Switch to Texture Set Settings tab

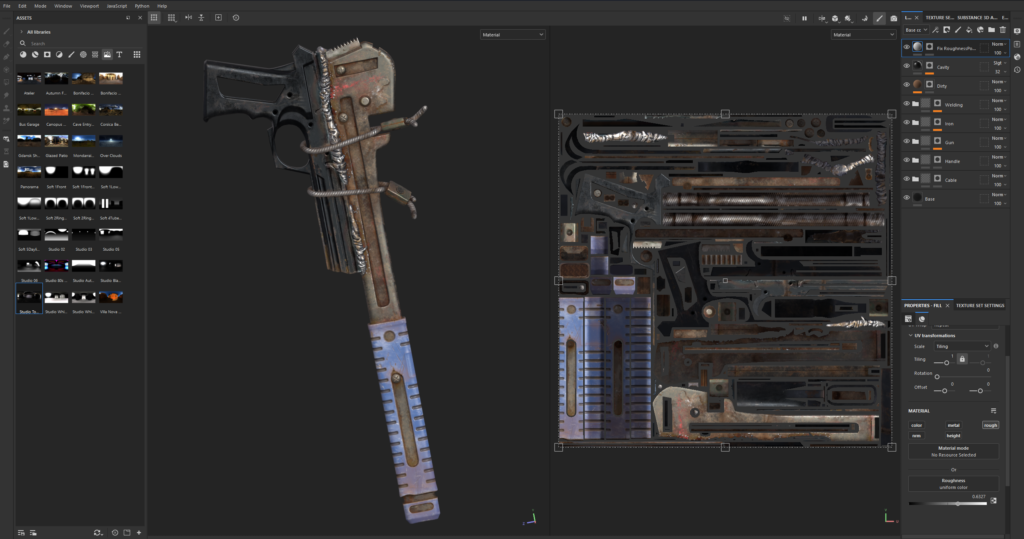point(980,305)
